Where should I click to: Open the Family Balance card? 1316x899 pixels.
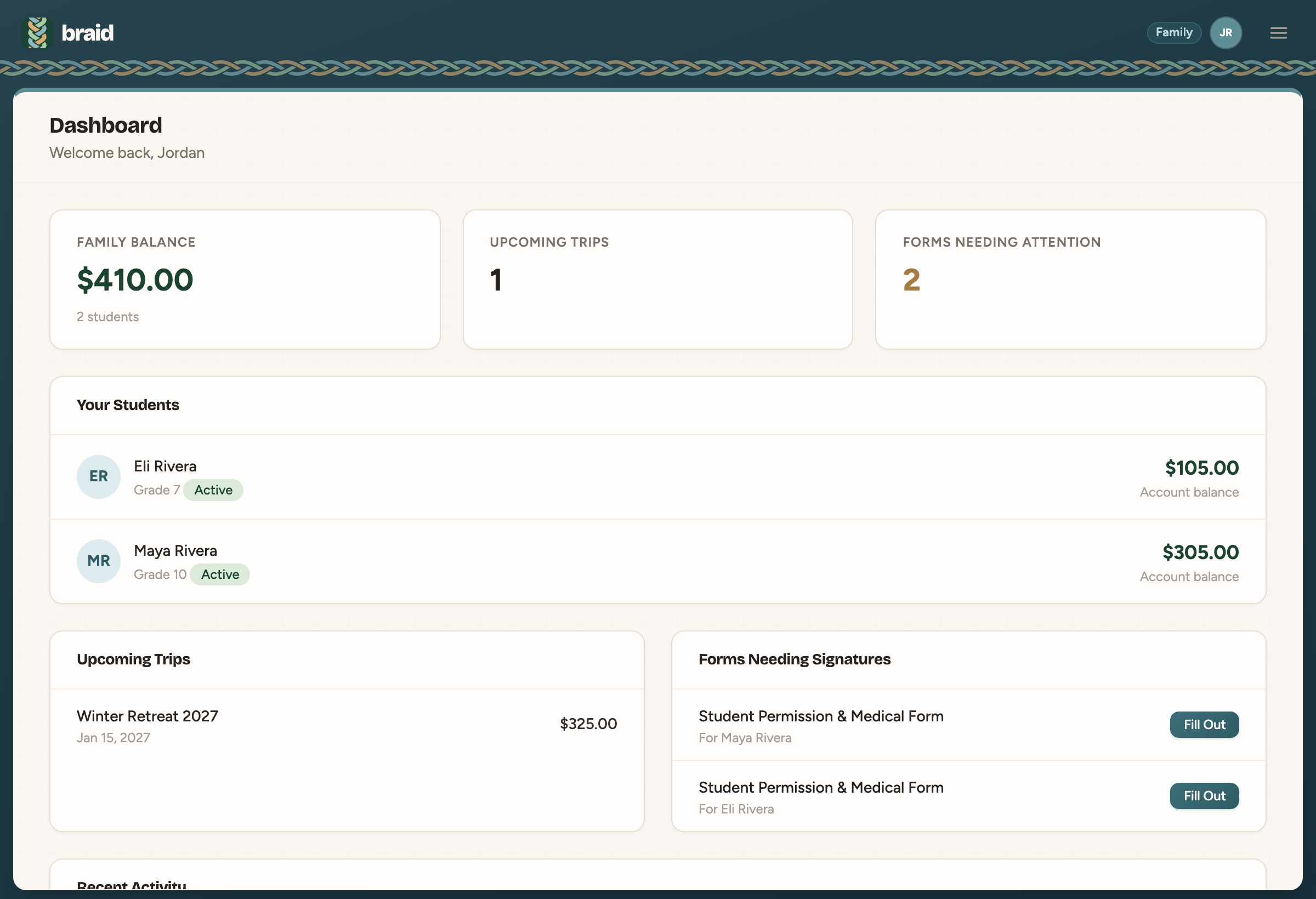(x=245, y=280)
